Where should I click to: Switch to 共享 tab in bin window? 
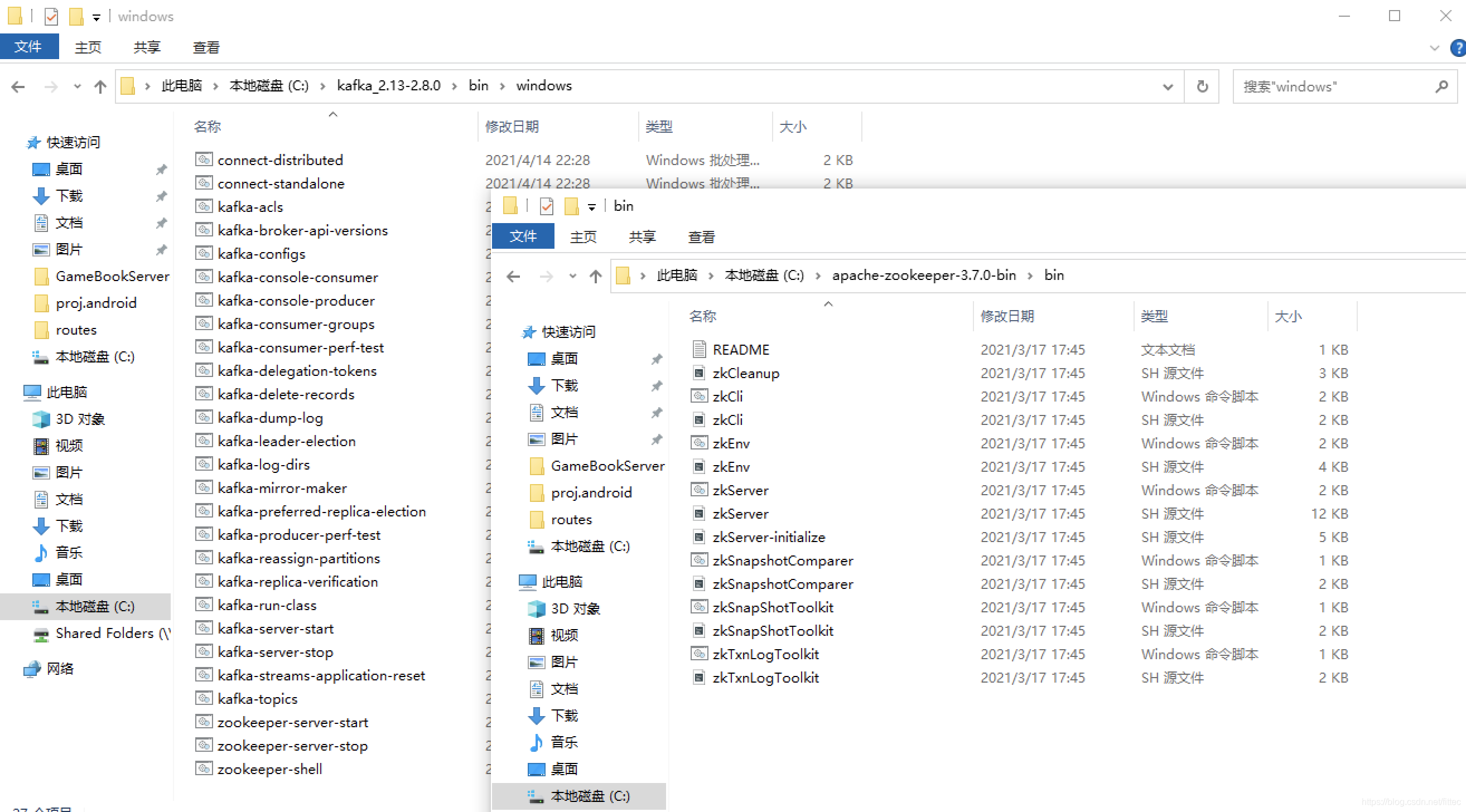pos(643,236)
